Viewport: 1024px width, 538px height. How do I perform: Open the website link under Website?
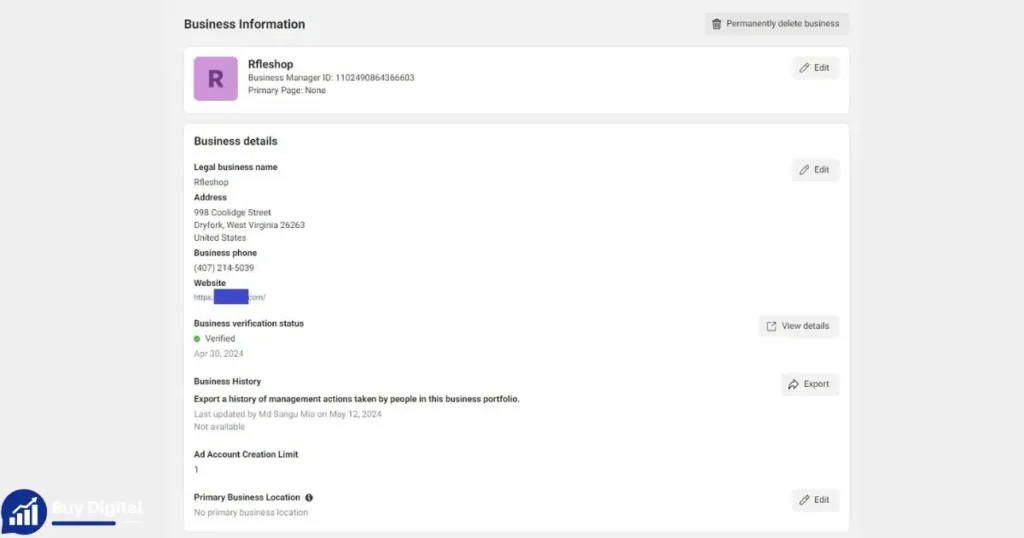tap(229, 297)
